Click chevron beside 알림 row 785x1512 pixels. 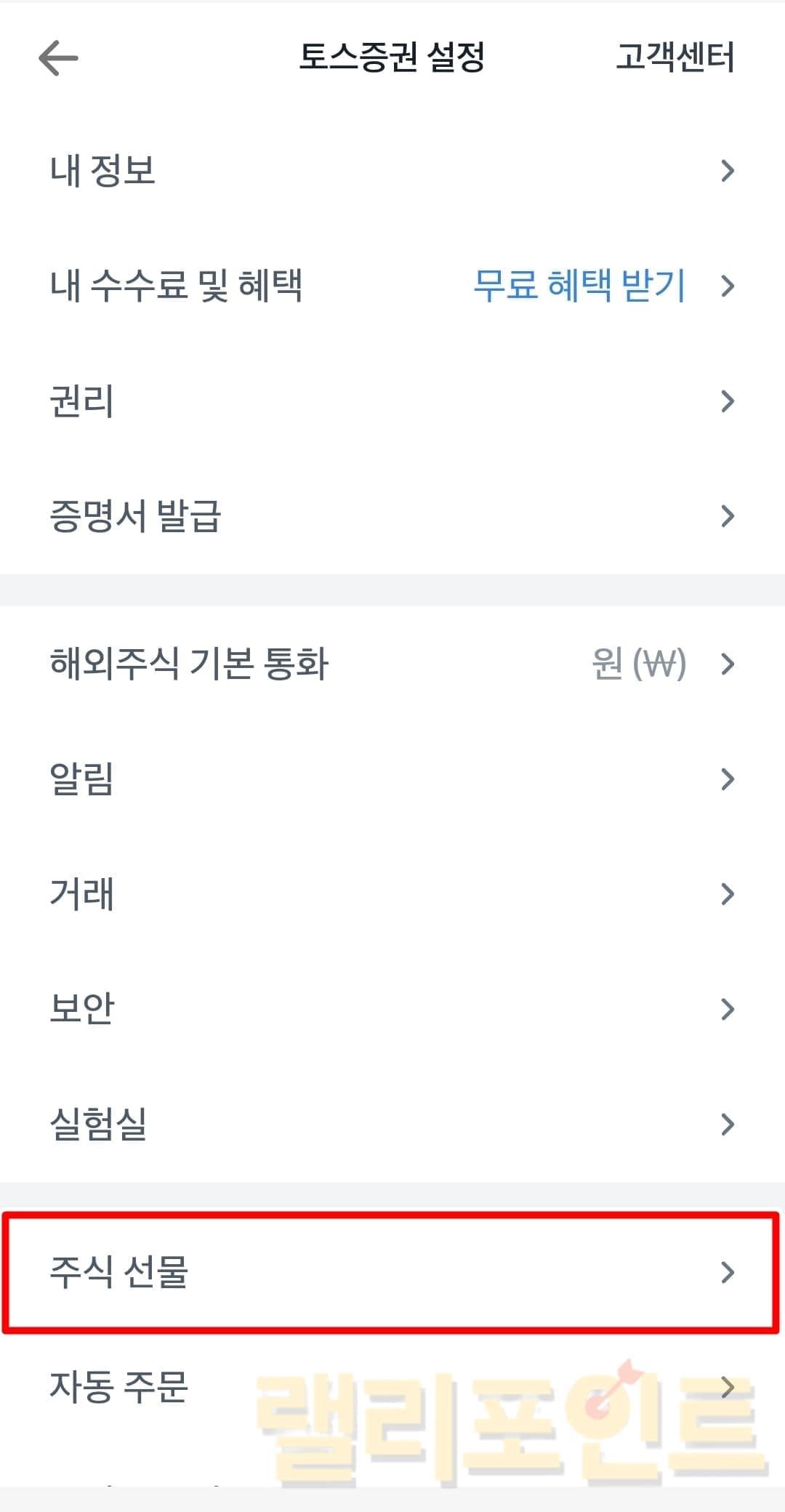click(727, 779)
